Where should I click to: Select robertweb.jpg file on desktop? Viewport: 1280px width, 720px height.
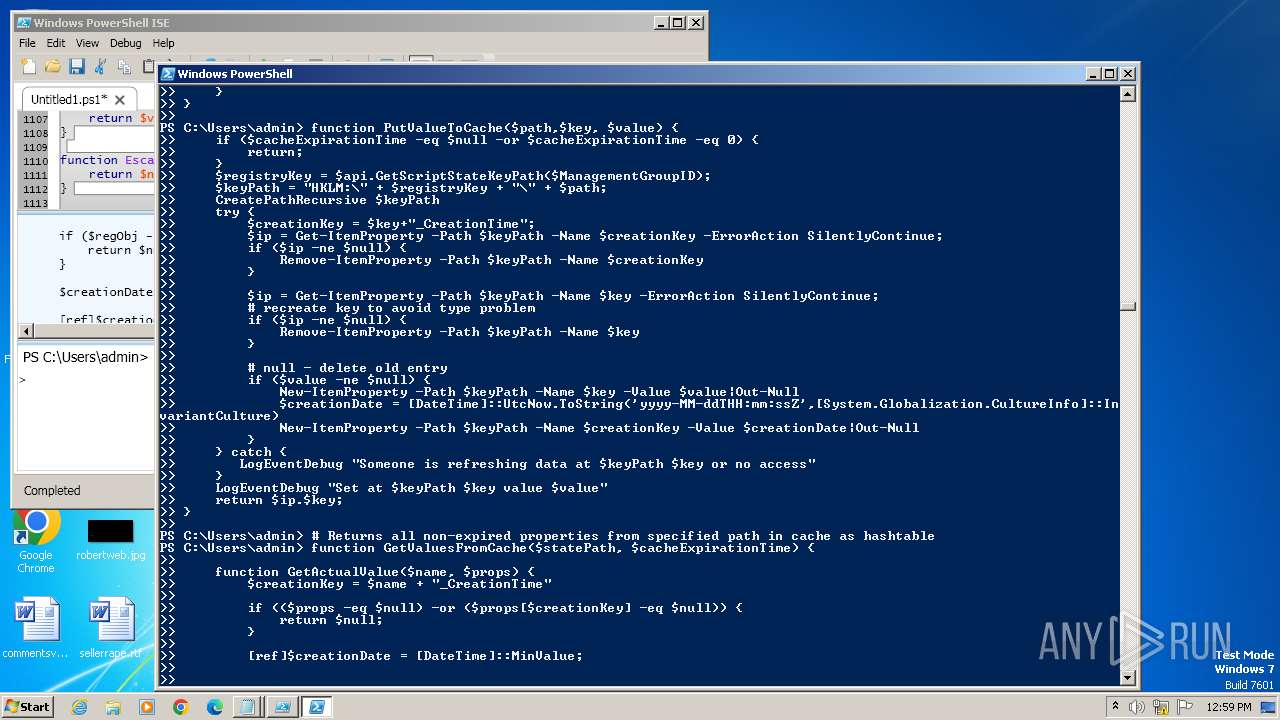[x=110, y=540]
